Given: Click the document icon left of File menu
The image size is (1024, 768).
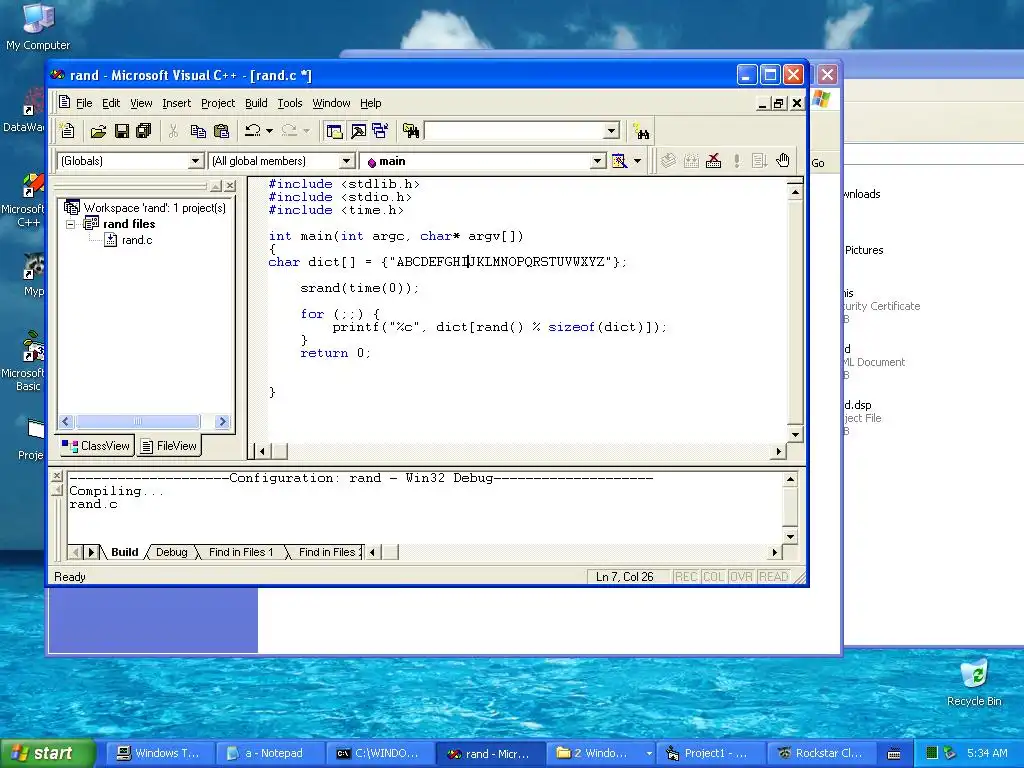Looking at the screenshot, I should coord(64,103).
